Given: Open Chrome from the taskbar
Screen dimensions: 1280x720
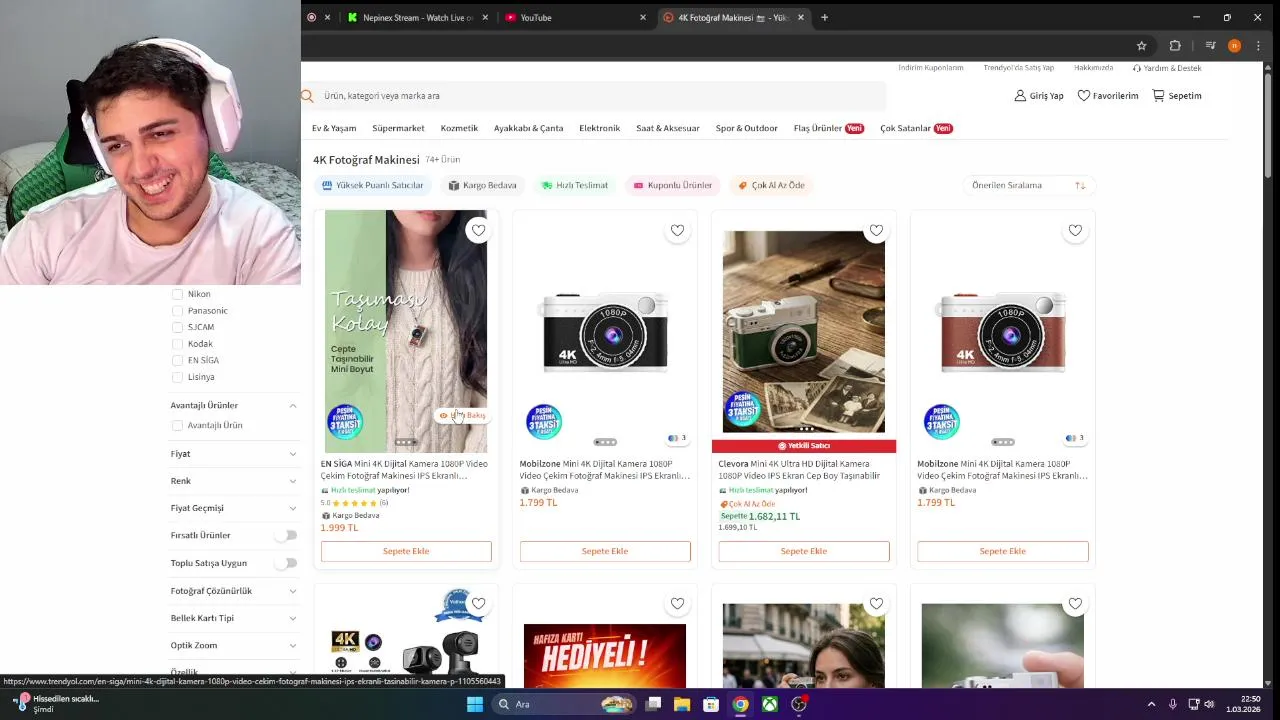Looking at the screenshot, I should click(x=740, y=704).
